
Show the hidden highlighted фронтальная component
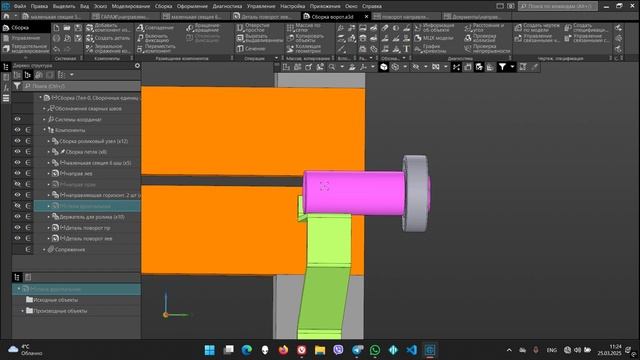point(18,206)
